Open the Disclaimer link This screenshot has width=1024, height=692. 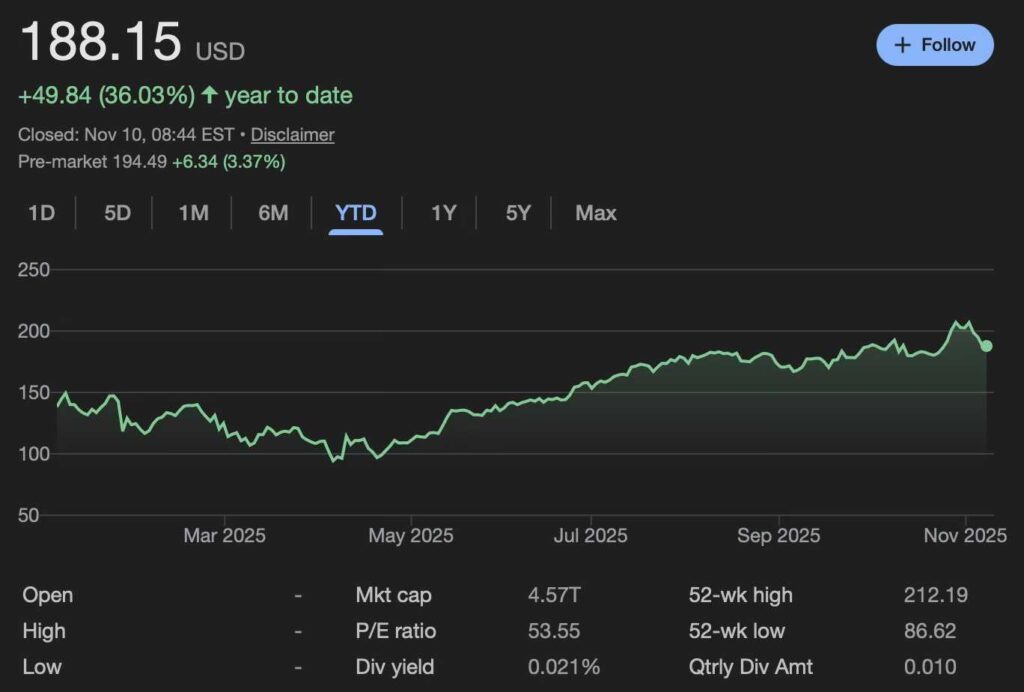pyautogui.click(x=292, y=134)
